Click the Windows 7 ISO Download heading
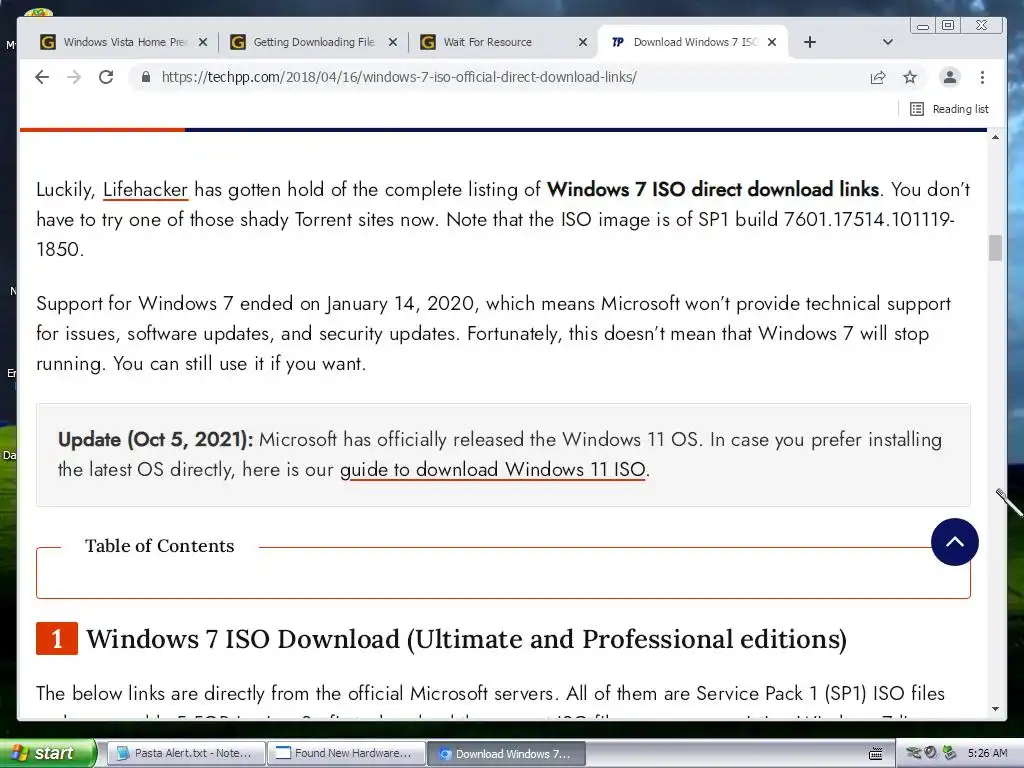Image resolution: width=1024 pixels, height=768 pixels. [466, 639]
